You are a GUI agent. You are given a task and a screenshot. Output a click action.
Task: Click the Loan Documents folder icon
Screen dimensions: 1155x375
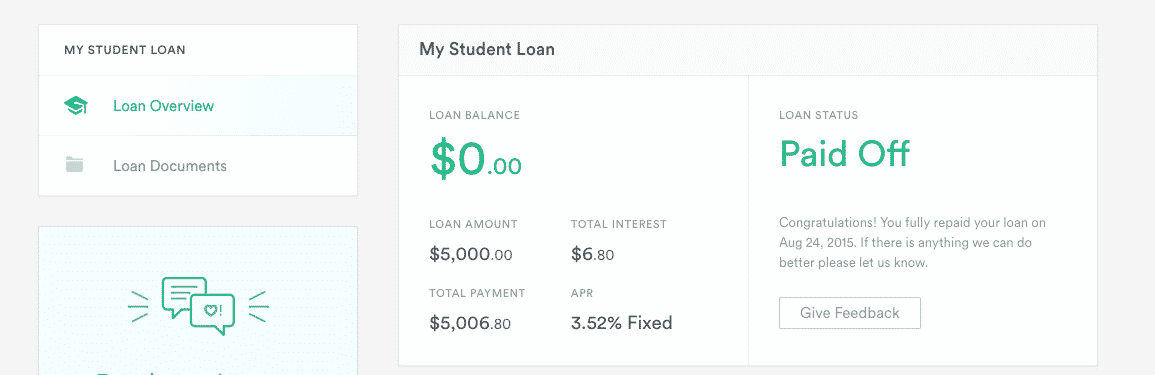[x=74, y=165]
